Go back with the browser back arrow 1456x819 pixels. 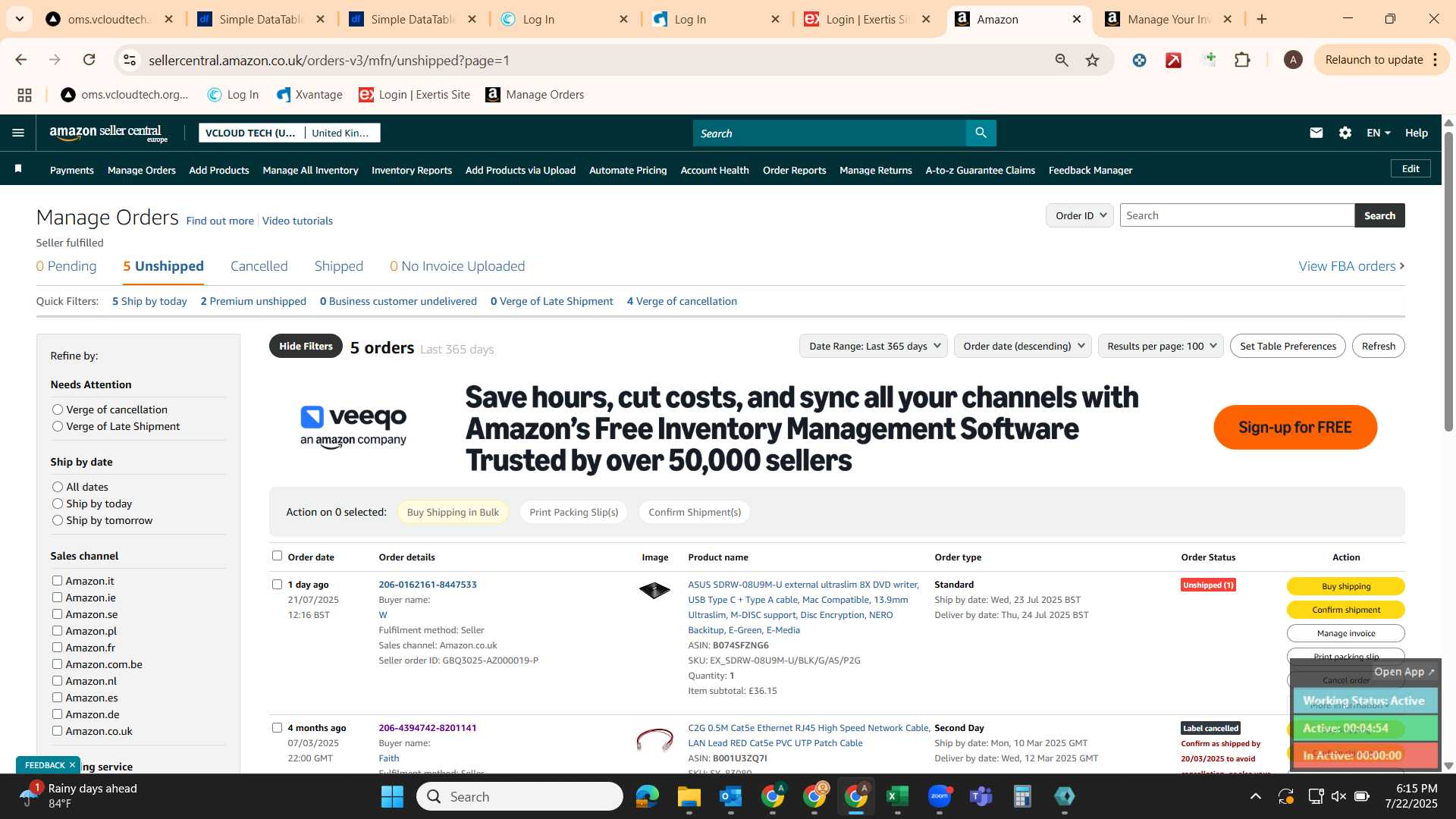coord(20,60)
